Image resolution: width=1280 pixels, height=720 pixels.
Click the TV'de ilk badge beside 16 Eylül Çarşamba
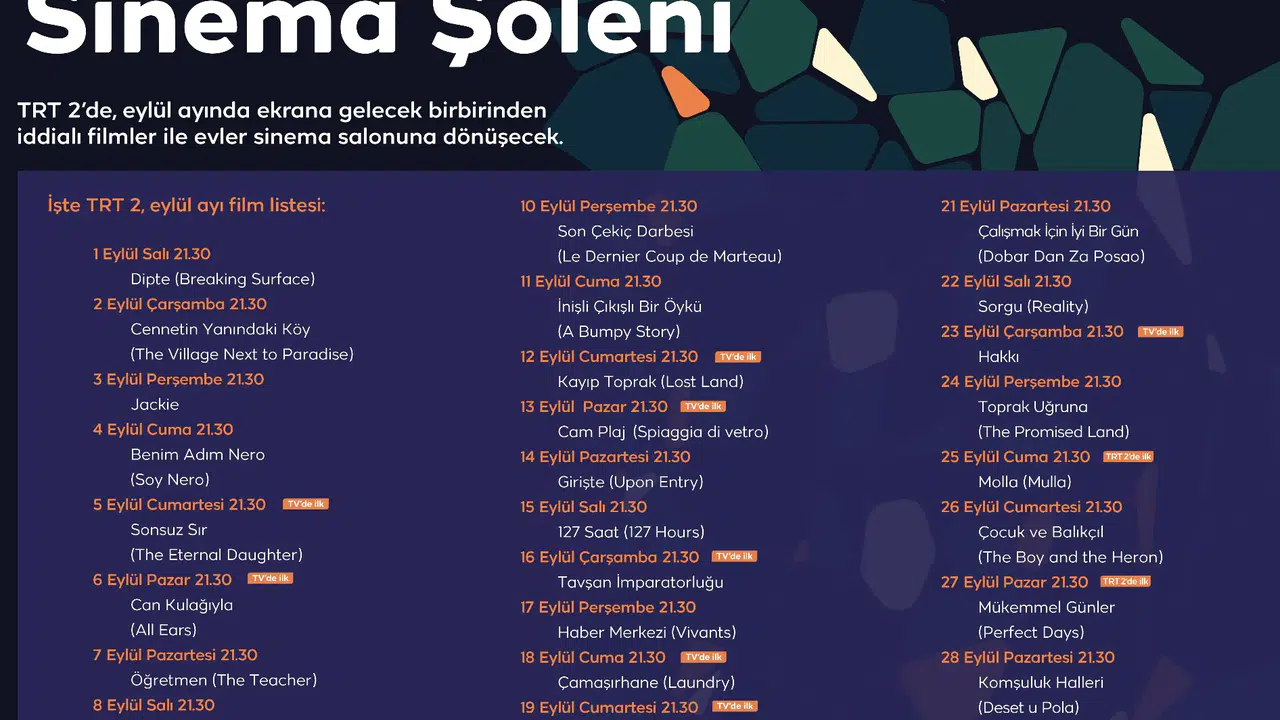coord(735,556)
